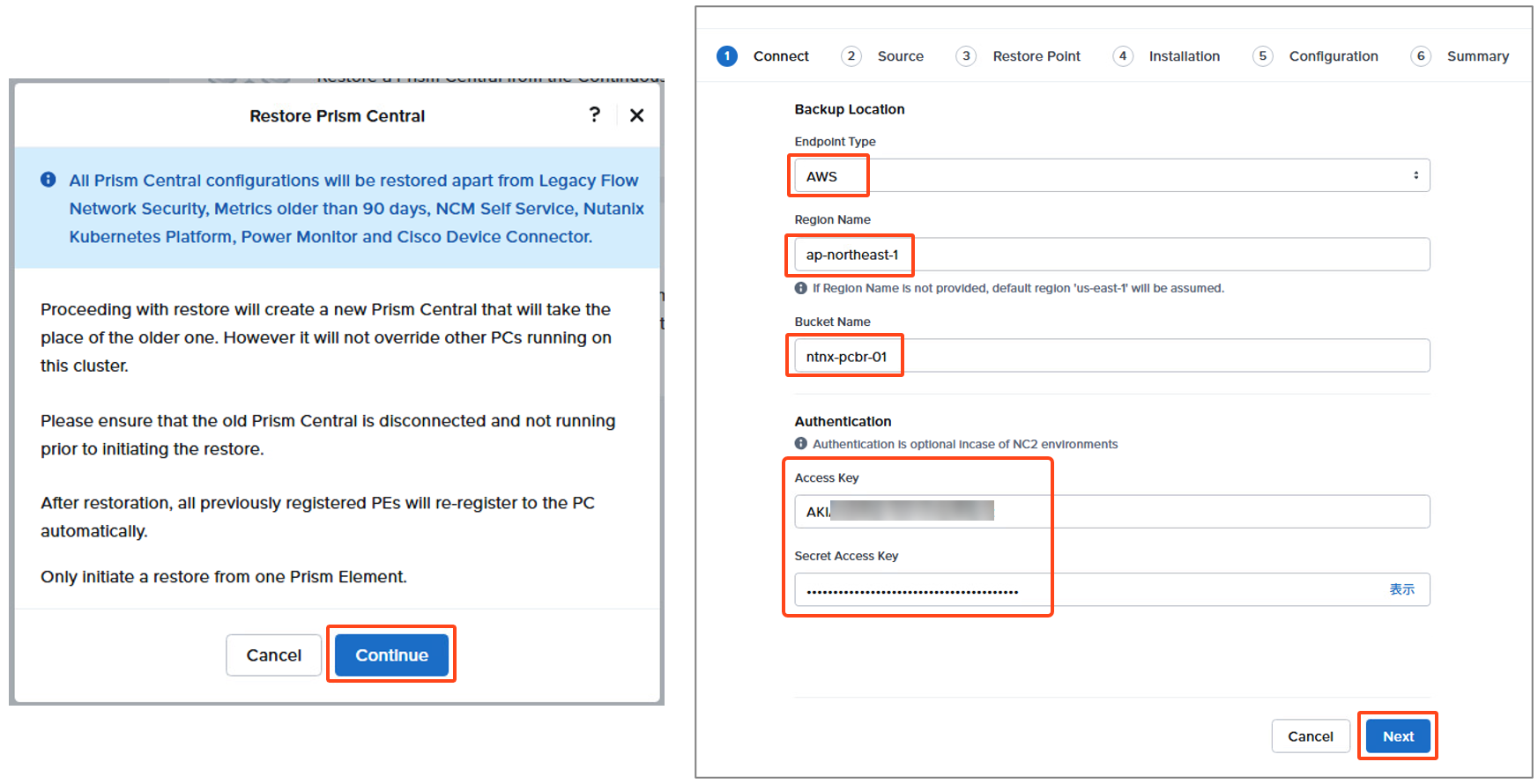Screen dimensions: 1538x784
Task: Click the Backup Location heading
Action: pos(850,109)
